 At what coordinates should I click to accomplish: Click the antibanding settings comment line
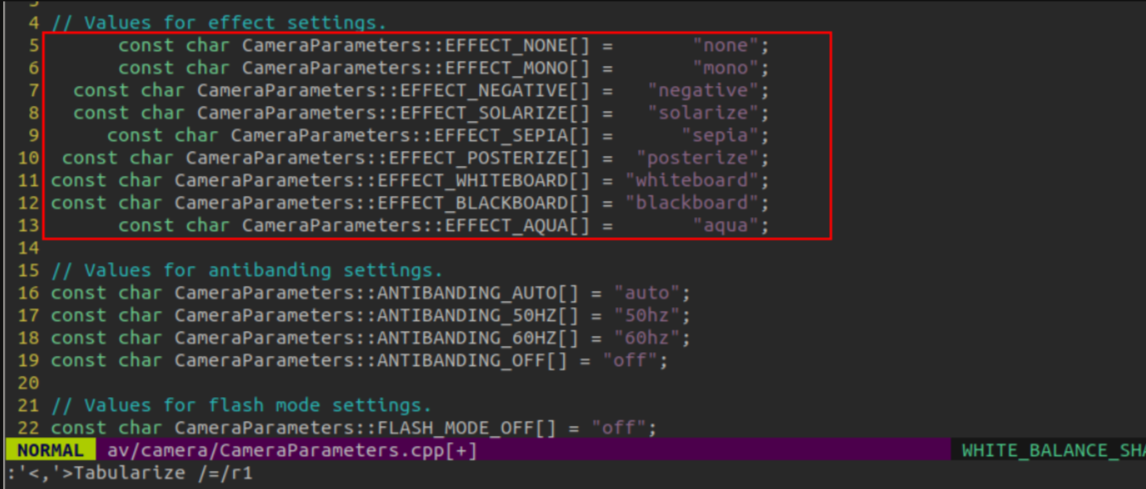click(x=247, y=270)
